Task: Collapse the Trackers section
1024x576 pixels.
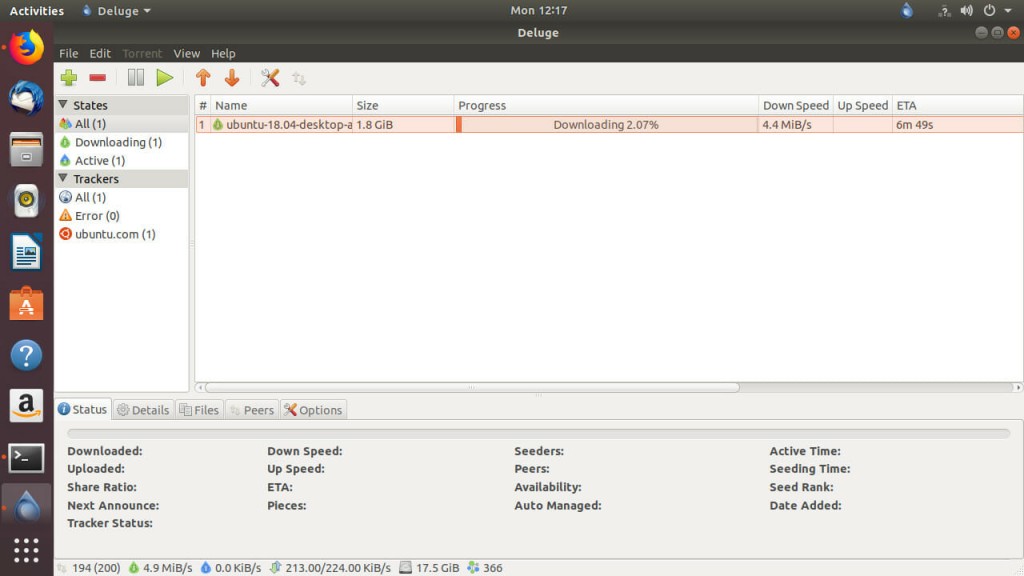Action: [x=63, y=178]
